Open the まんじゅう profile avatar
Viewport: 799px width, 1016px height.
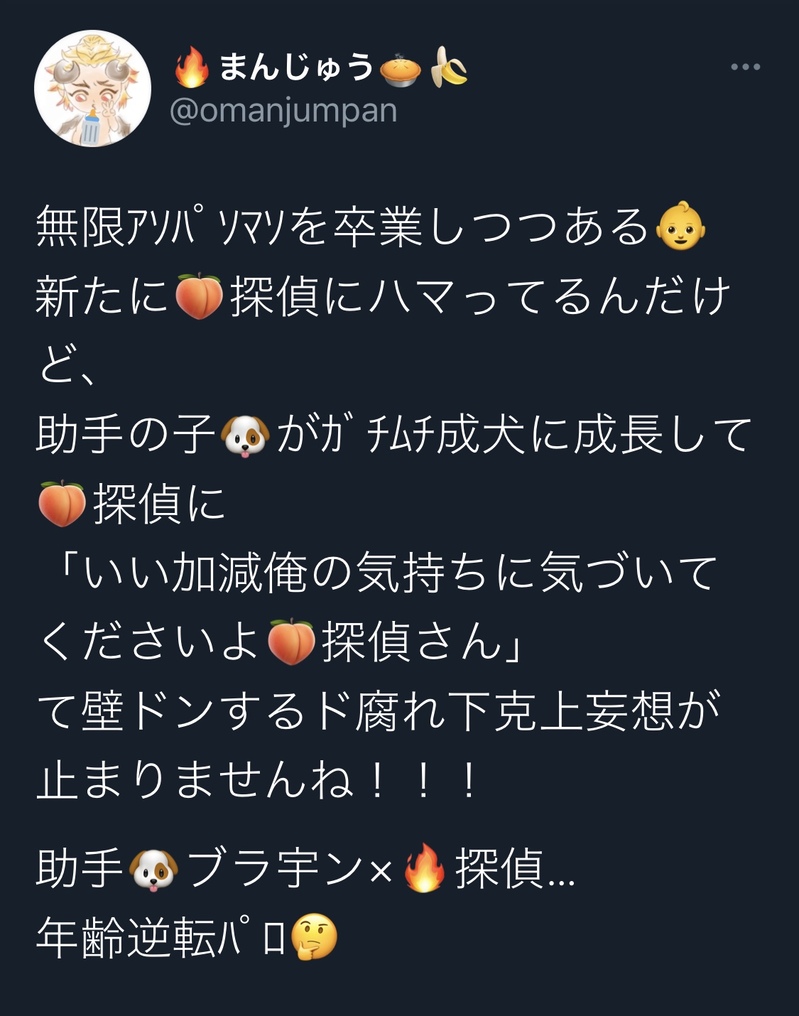pos(93,88)
